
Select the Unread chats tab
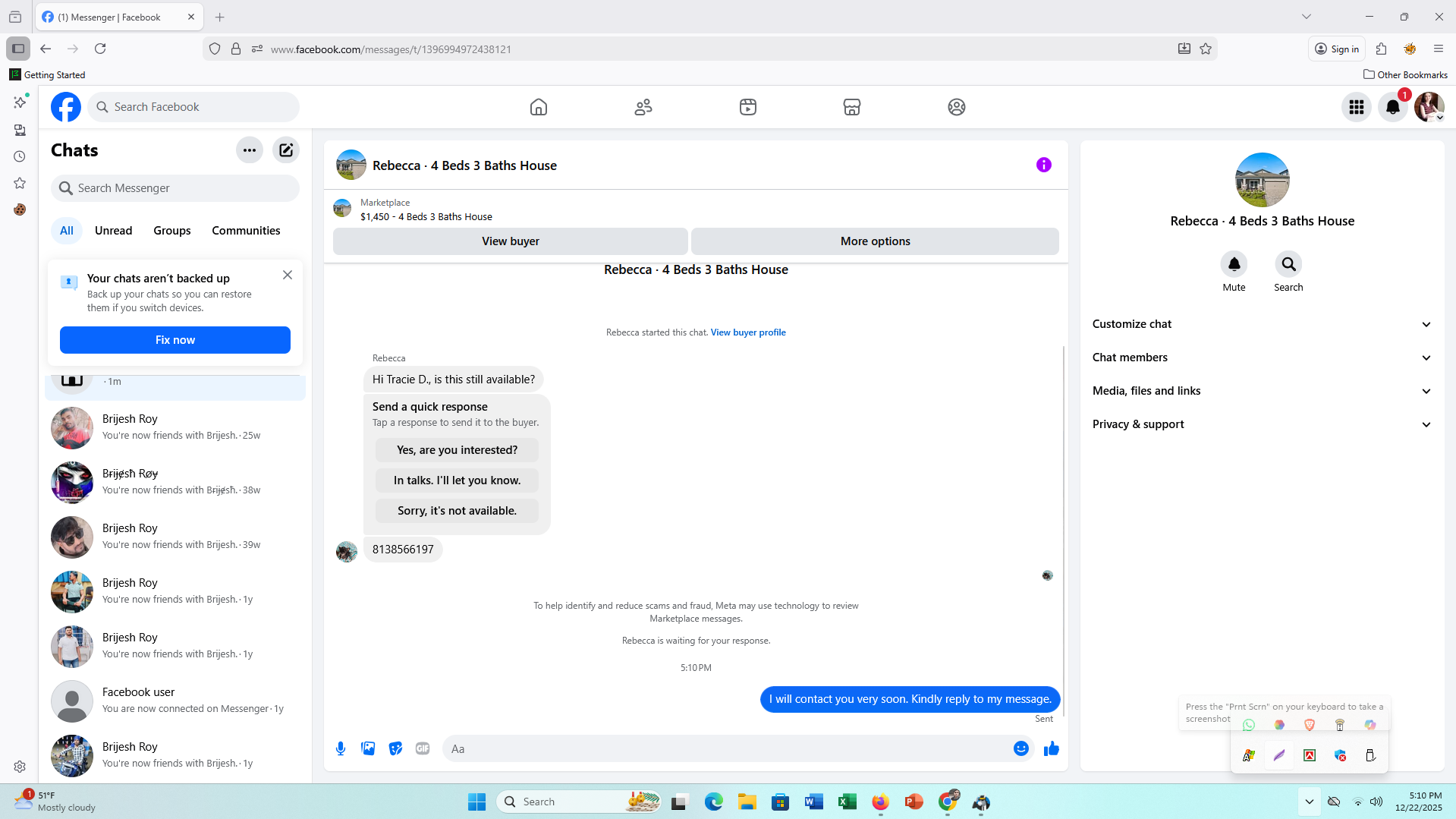[114, 231]
